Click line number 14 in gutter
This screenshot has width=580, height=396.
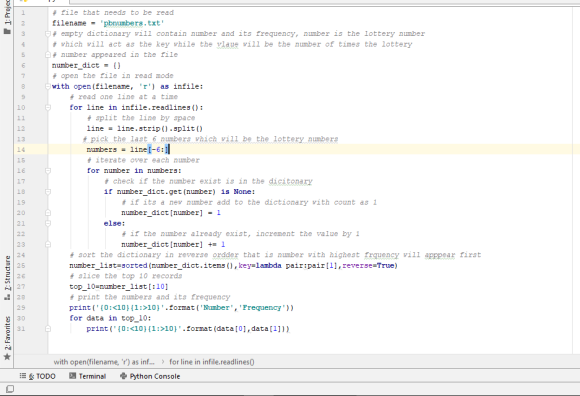(x=21, y=150)
